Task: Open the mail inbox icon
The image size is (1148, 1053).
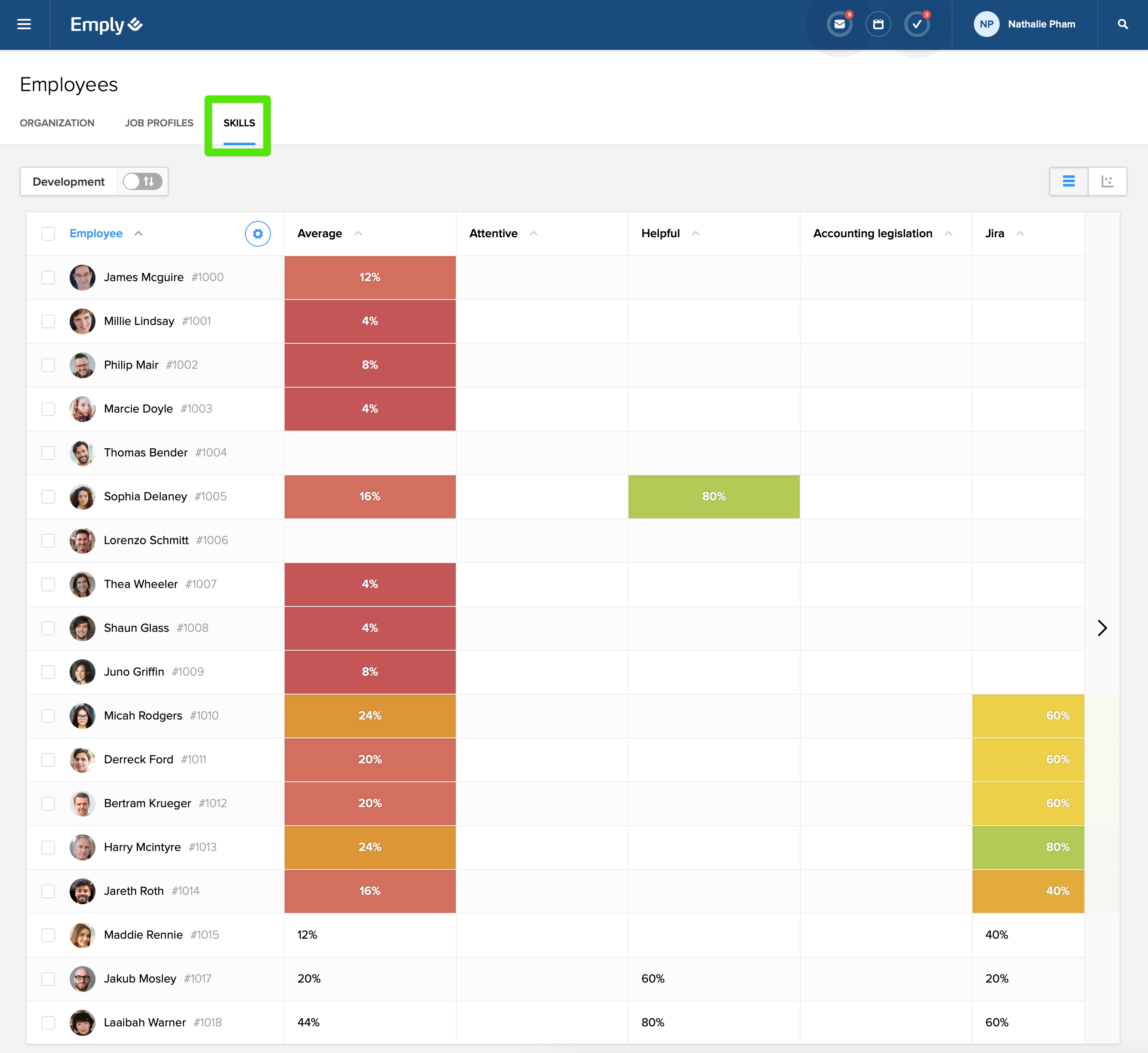Action: [839, 24]
